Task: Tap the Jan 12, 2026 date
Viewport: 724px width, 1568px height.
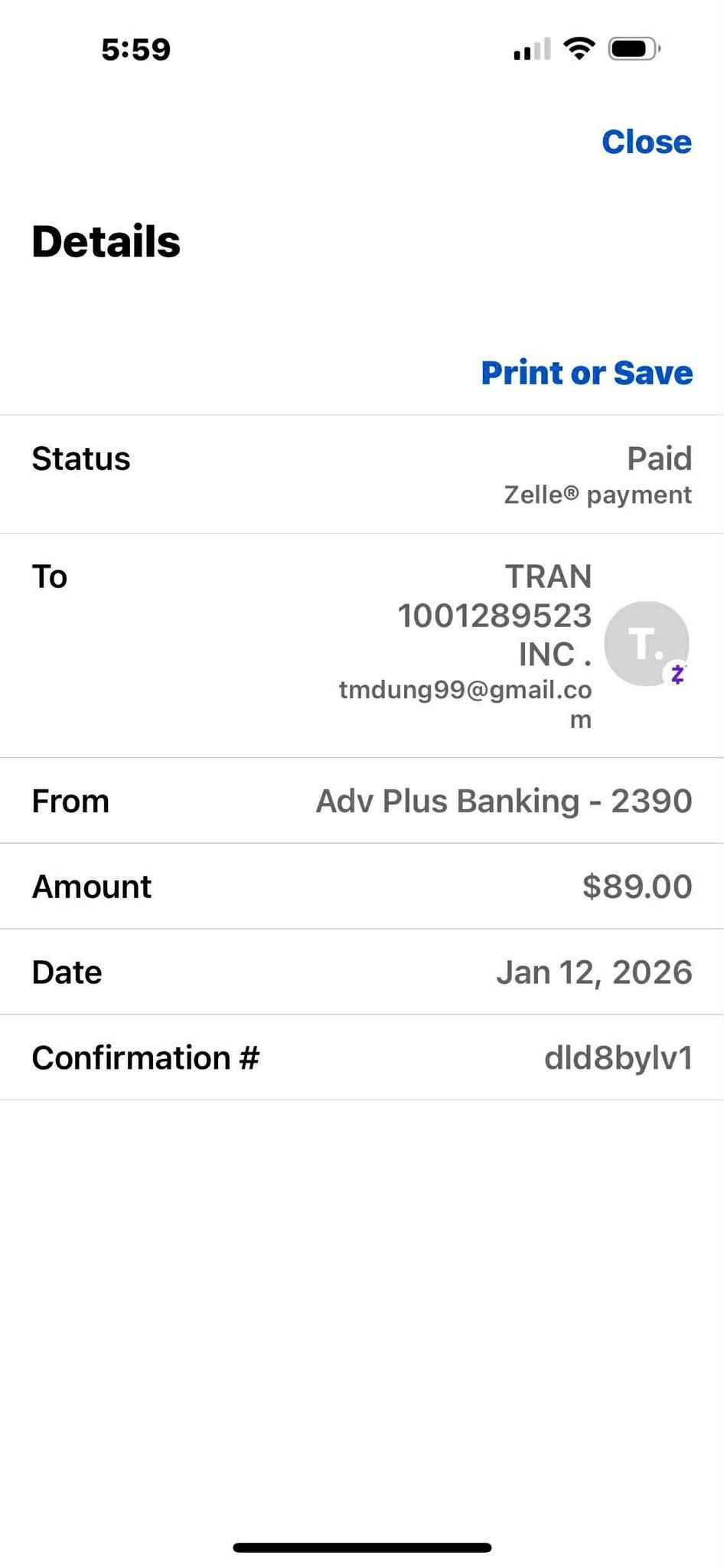Action: 594,972
